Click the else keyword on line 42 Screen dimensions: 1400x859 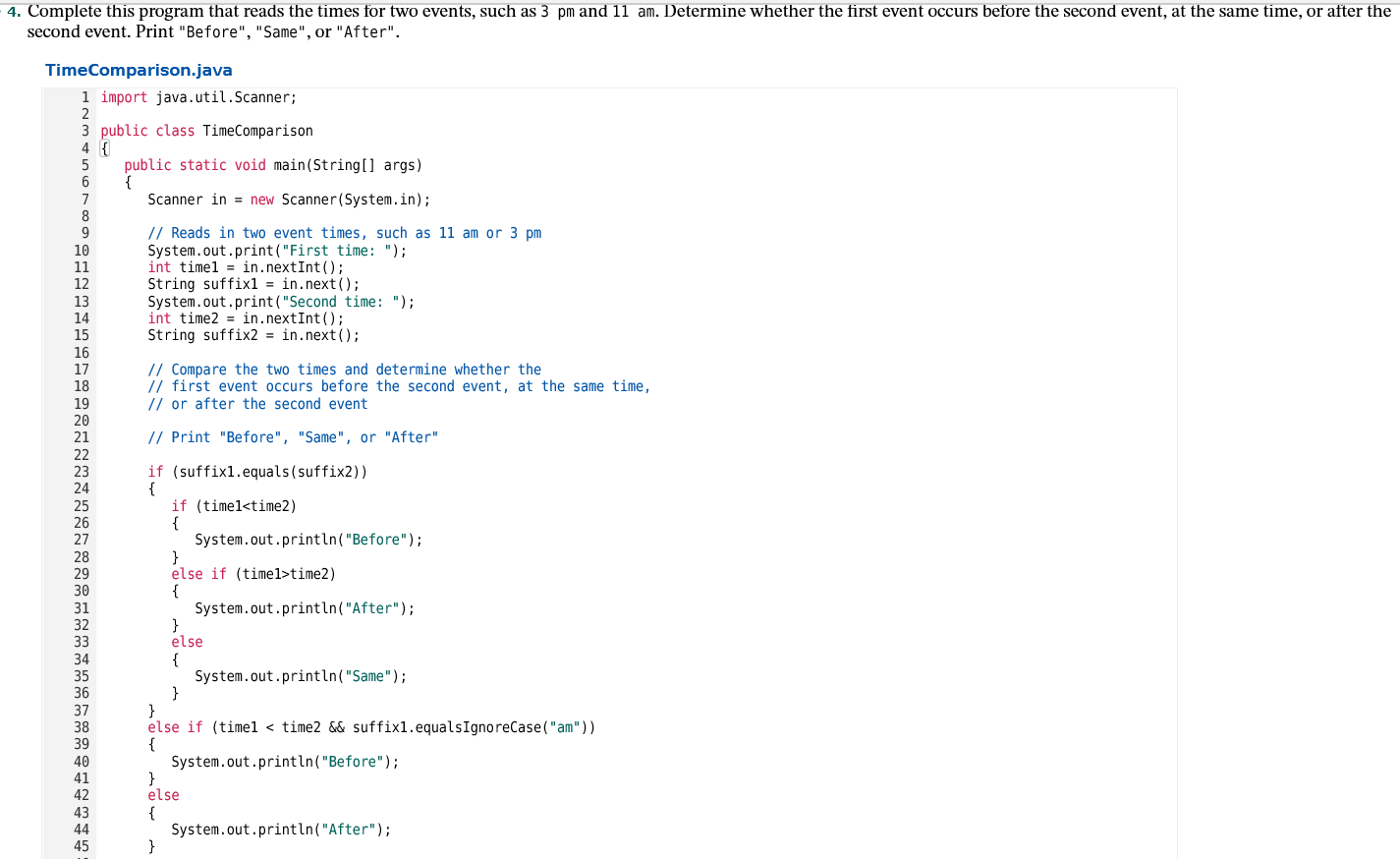[x=163, y=795]
